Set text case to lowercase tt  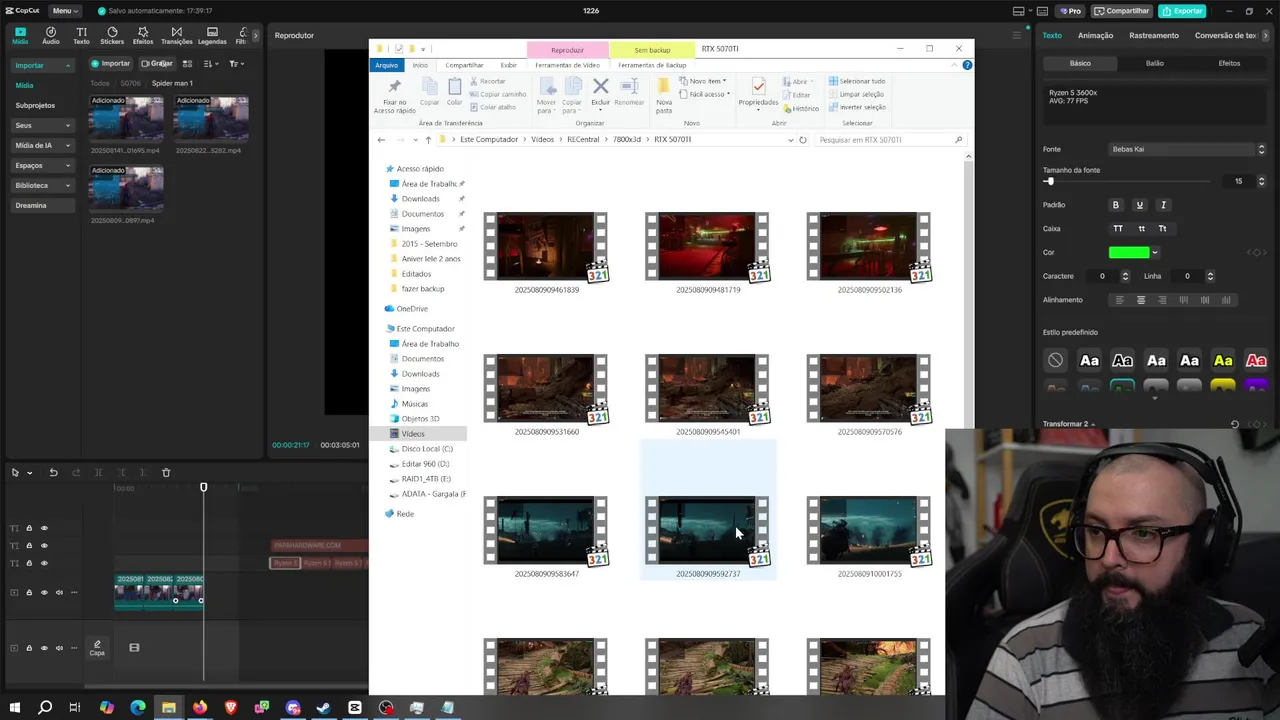point(1141,229)
